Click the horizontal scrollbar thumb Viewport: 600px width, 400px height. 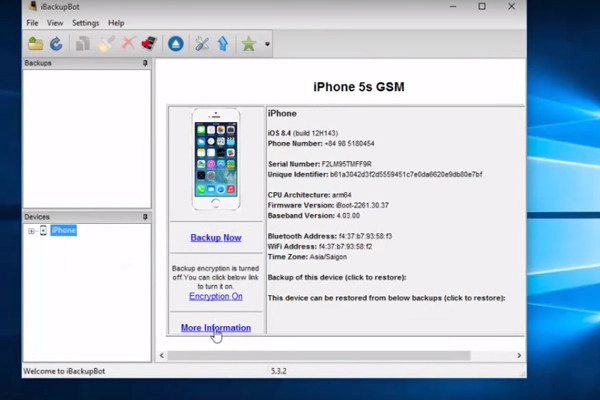319,356
